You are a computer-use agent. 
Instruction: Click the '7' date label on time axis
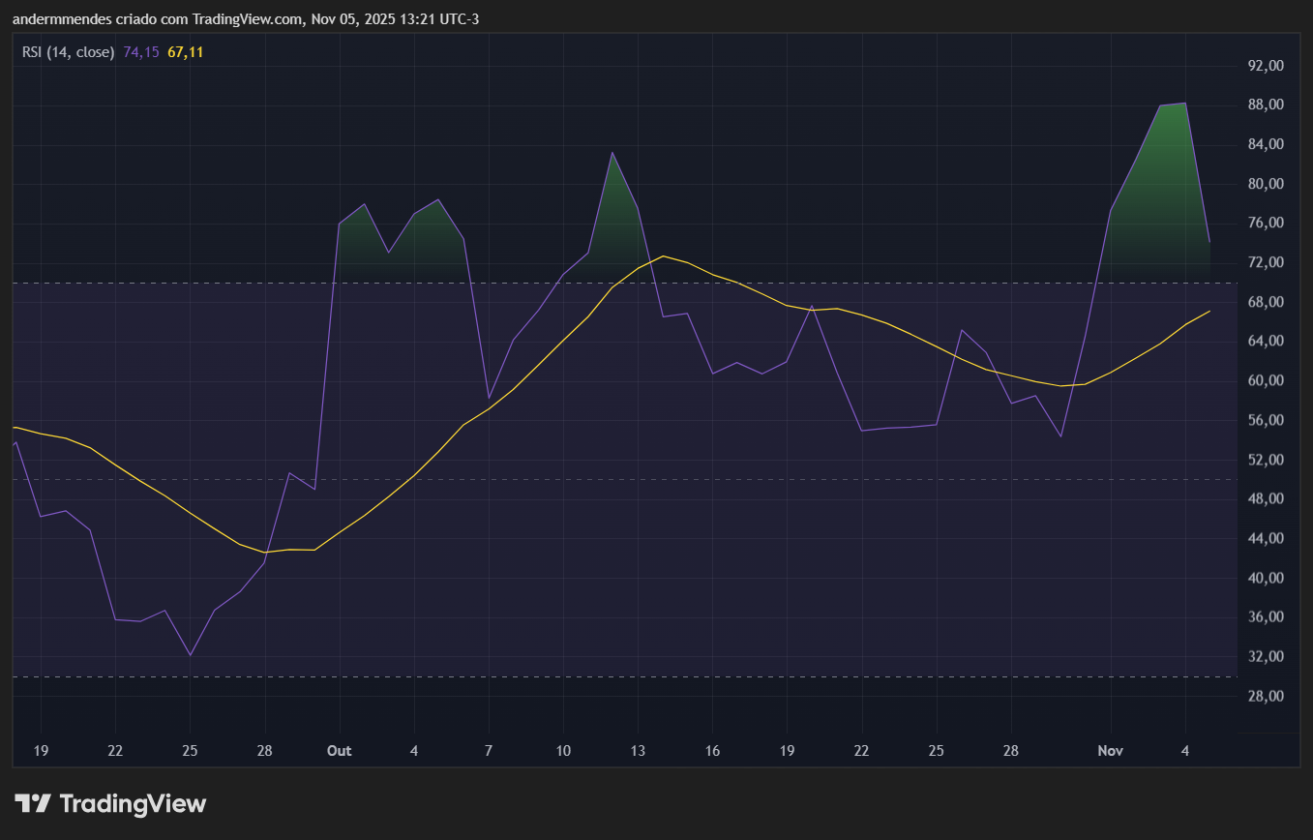tap(488, 750)
